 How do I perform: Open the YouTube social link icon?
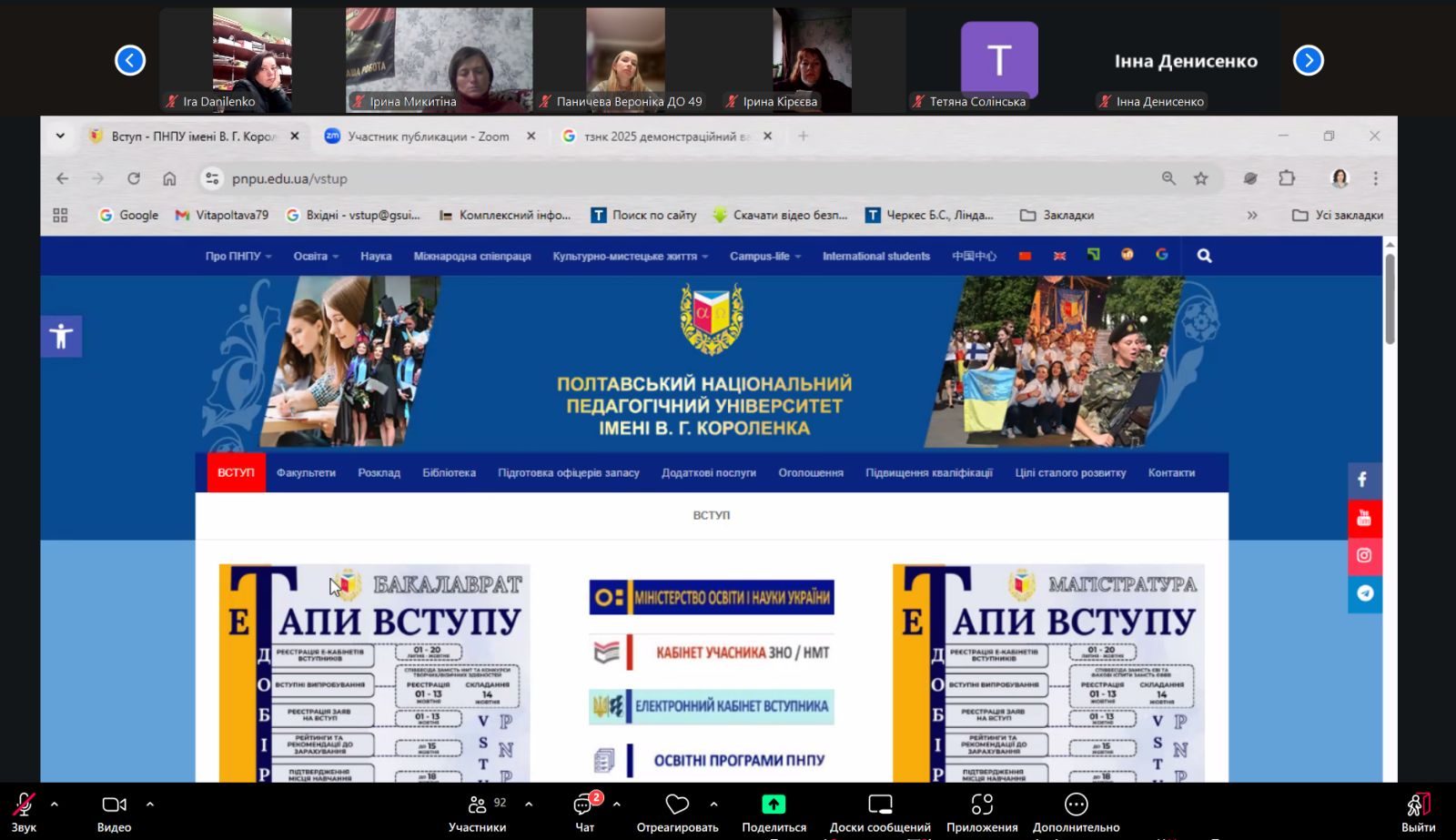[1363, 519]
